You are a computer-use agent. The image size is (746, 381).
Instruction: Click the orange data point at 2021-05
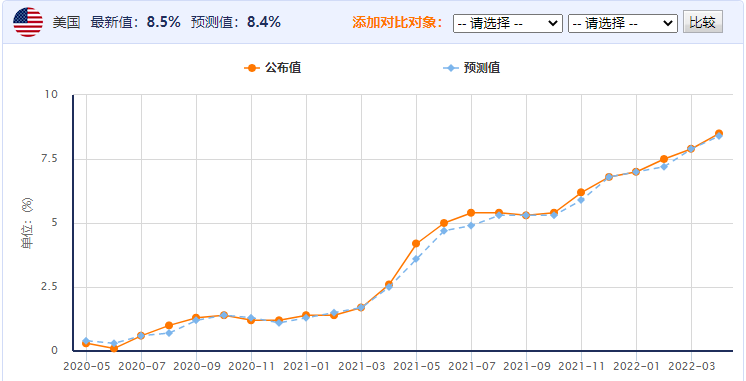(x=416, y=244)
